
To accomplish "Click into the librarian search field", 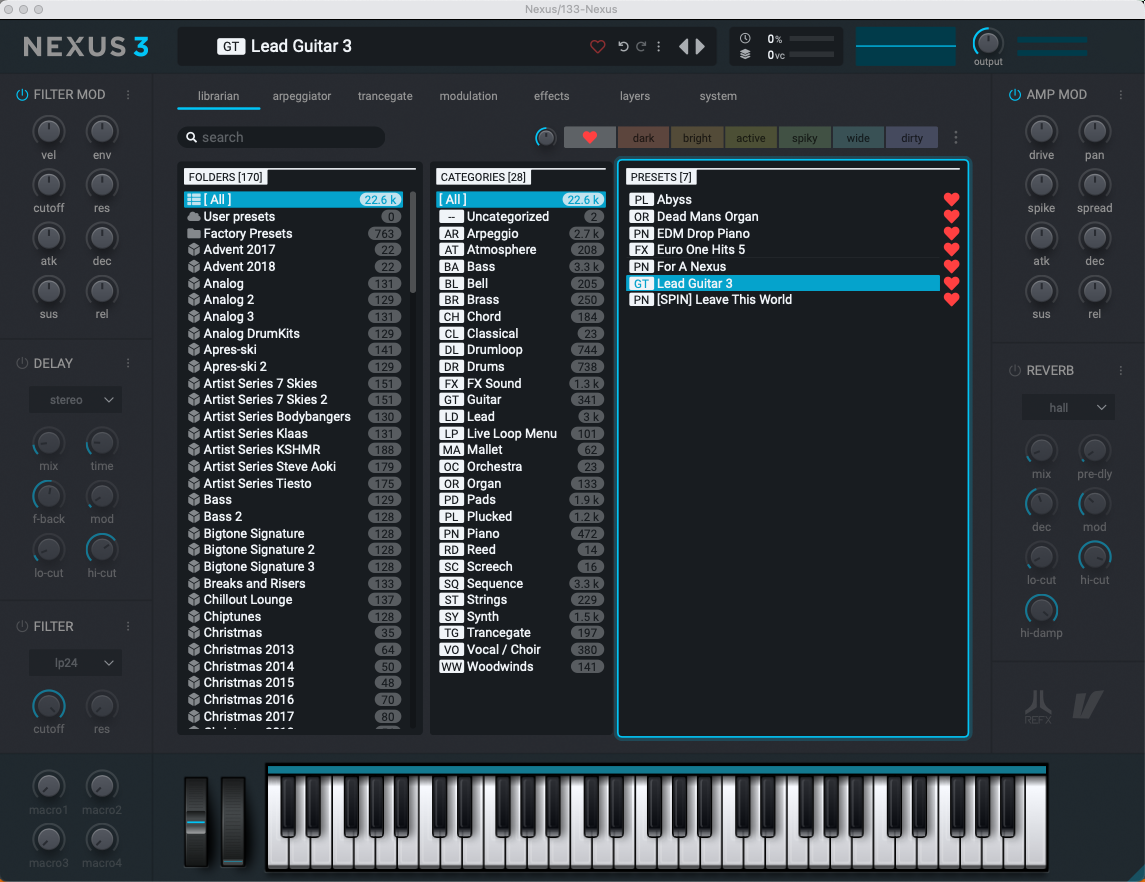I will (x=281, y=137).
